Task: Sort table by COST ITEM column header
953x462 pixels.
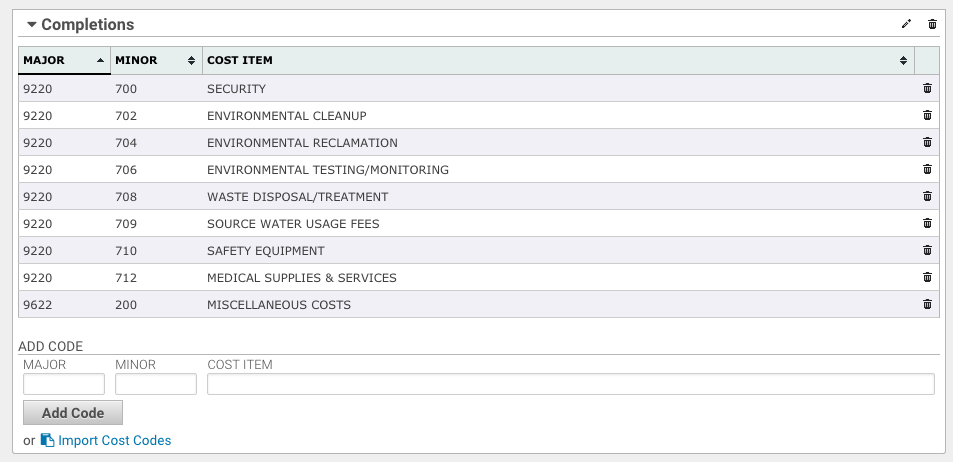Action: (x=558, y=60)
